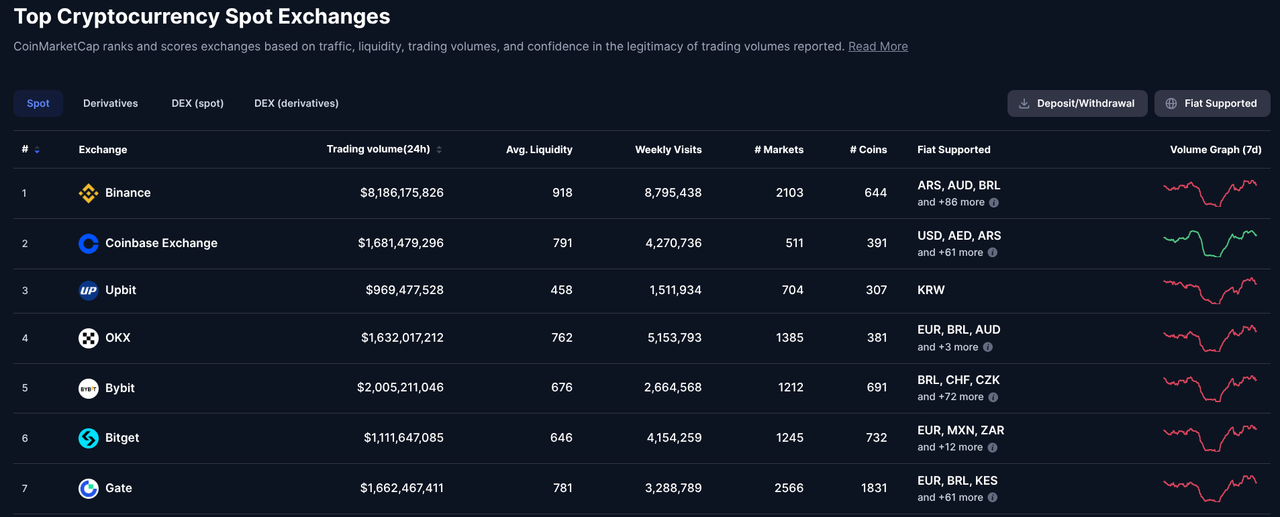Click the Binance logo icon
This screenshot has width=1280, height=517.
click(x=88, y=193)
